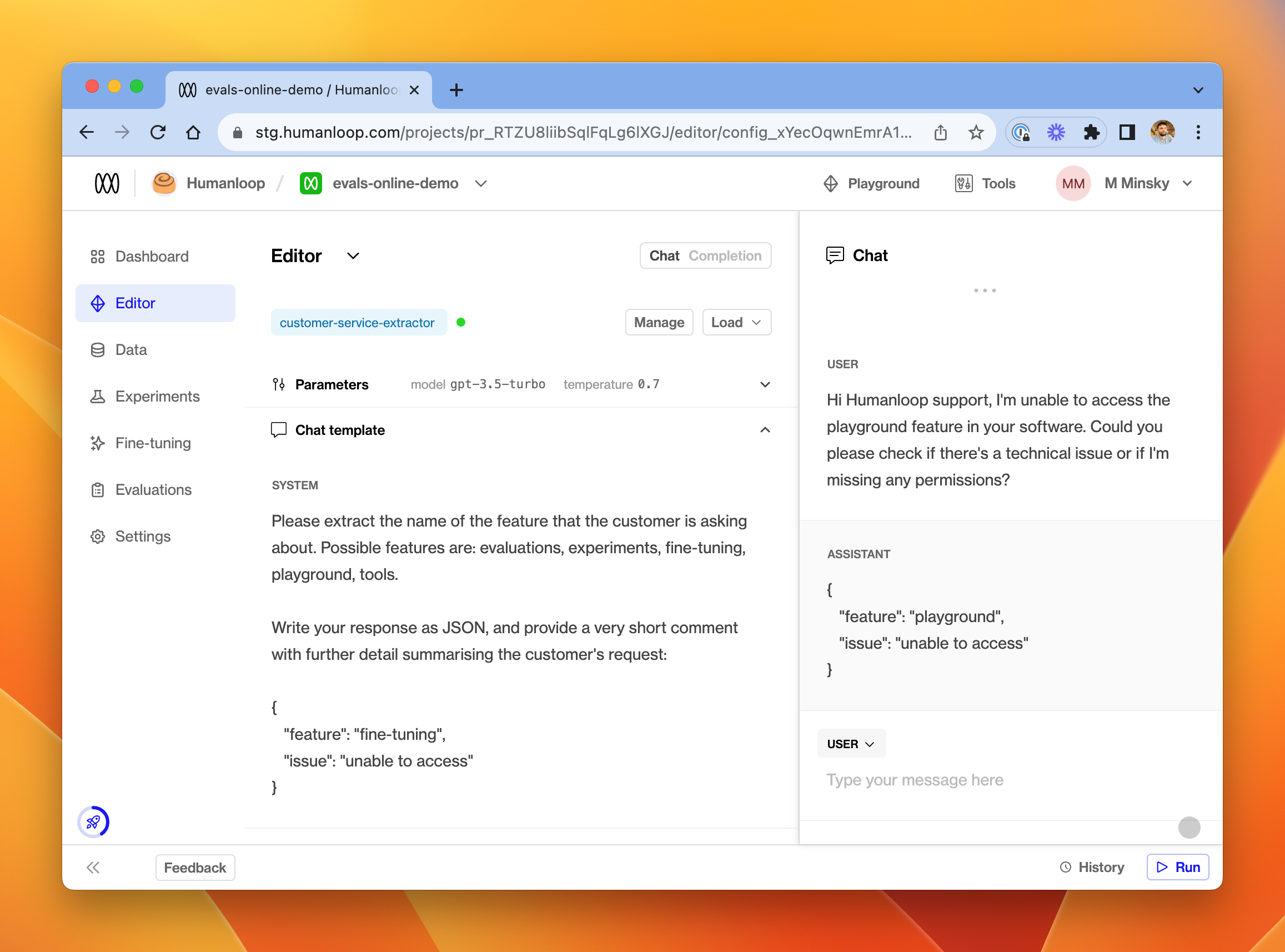Open the Tools page in the header
The width and height of the screenshot is (1285, 952).
(x=985, y=183)
